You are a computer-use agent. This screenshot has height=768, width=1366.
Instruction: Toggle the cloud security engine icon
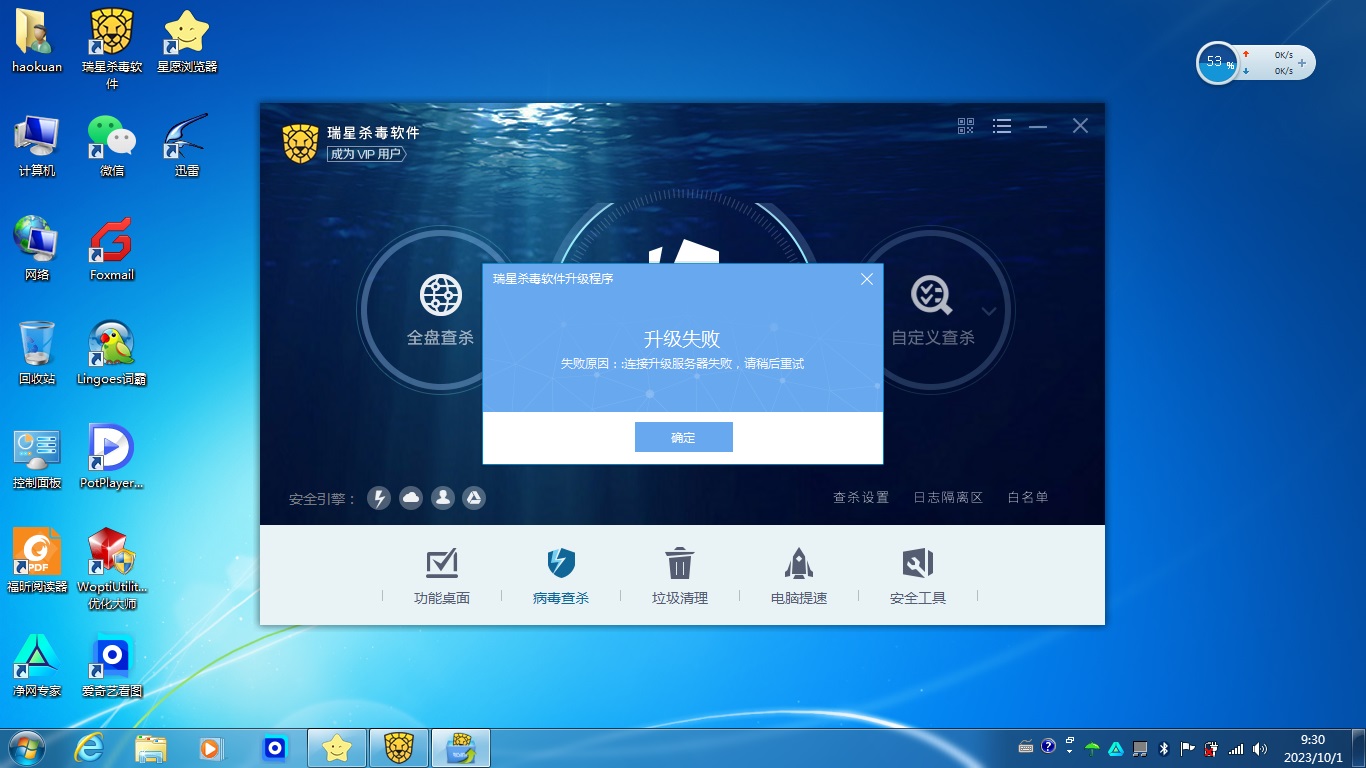[x=411, y=498]
